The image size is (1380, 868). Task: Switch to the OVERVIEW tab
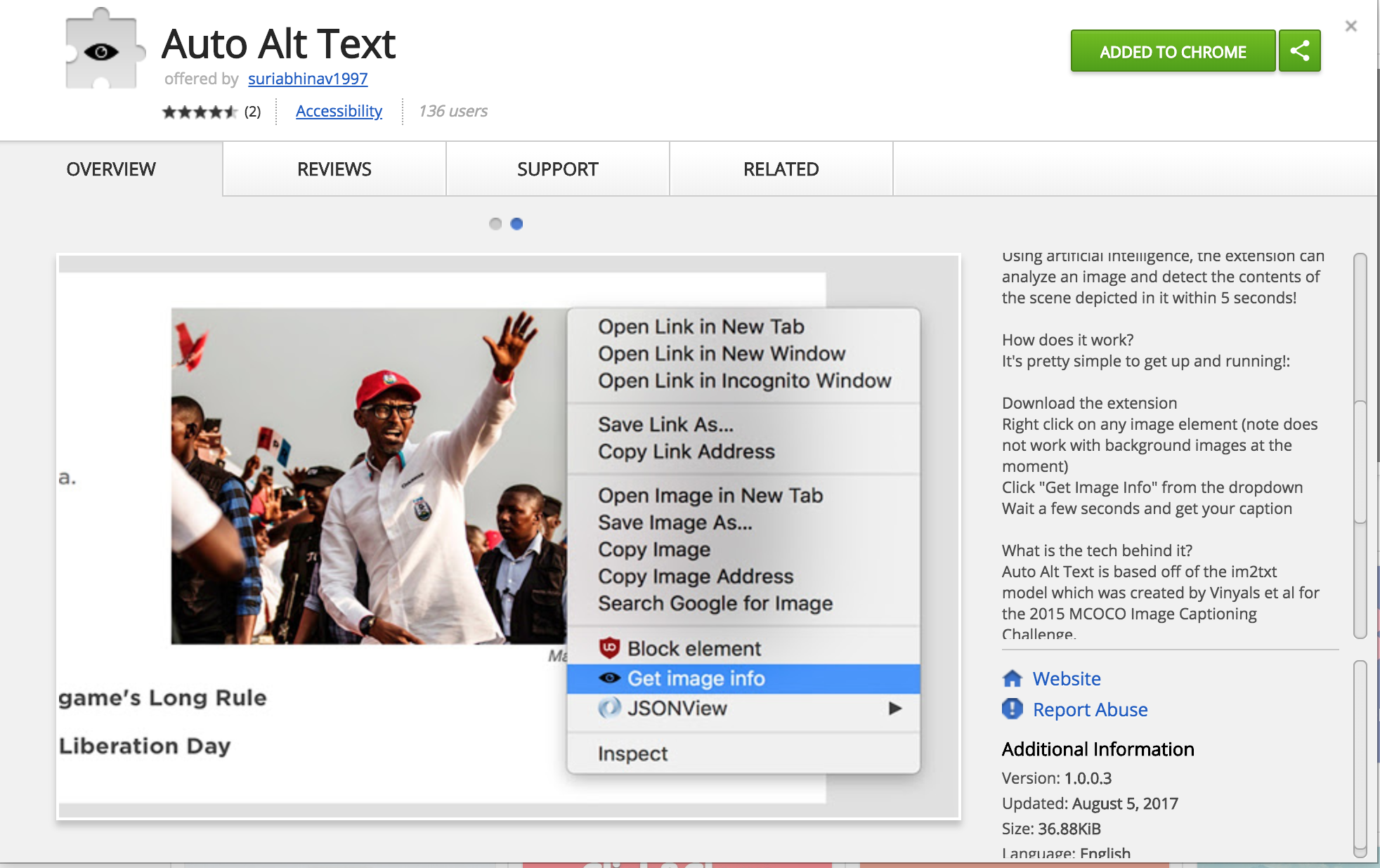tap(111, 169)
